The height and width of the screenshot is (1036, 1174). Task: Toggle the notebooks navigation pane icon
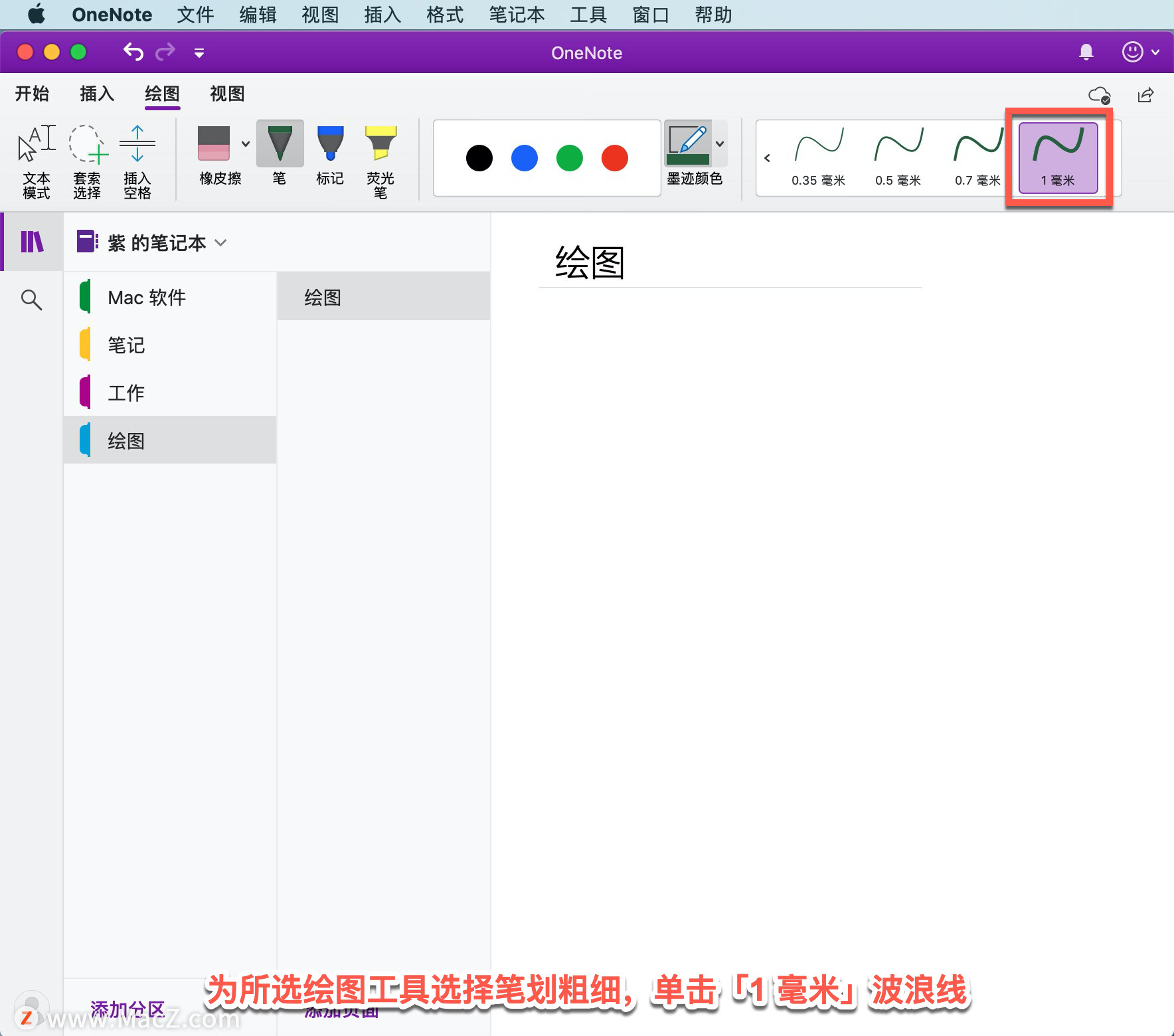[32, 242]
